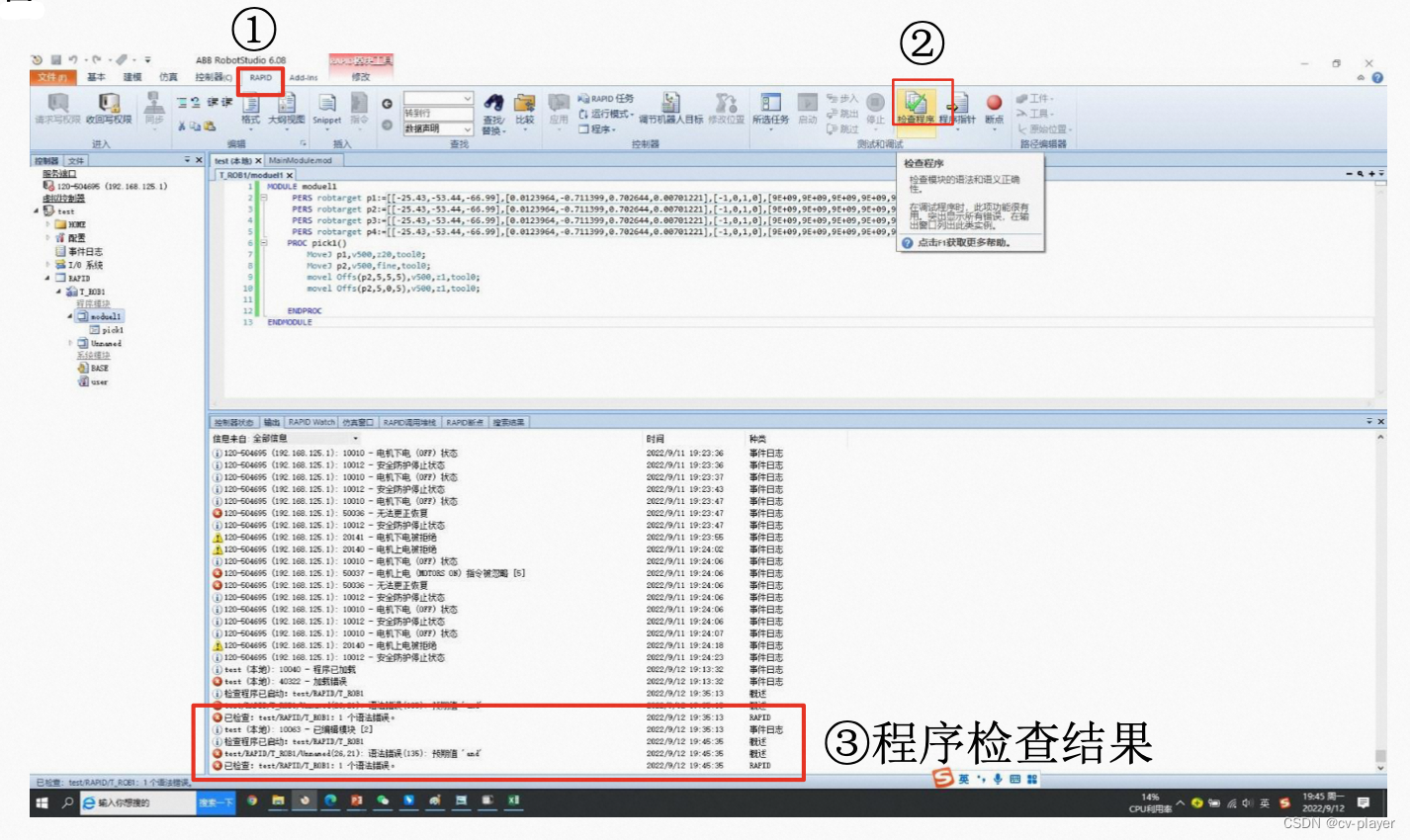Open the 程序 program dropdown
Viewport: 1410px width, 840px height.
pos(597,129)
